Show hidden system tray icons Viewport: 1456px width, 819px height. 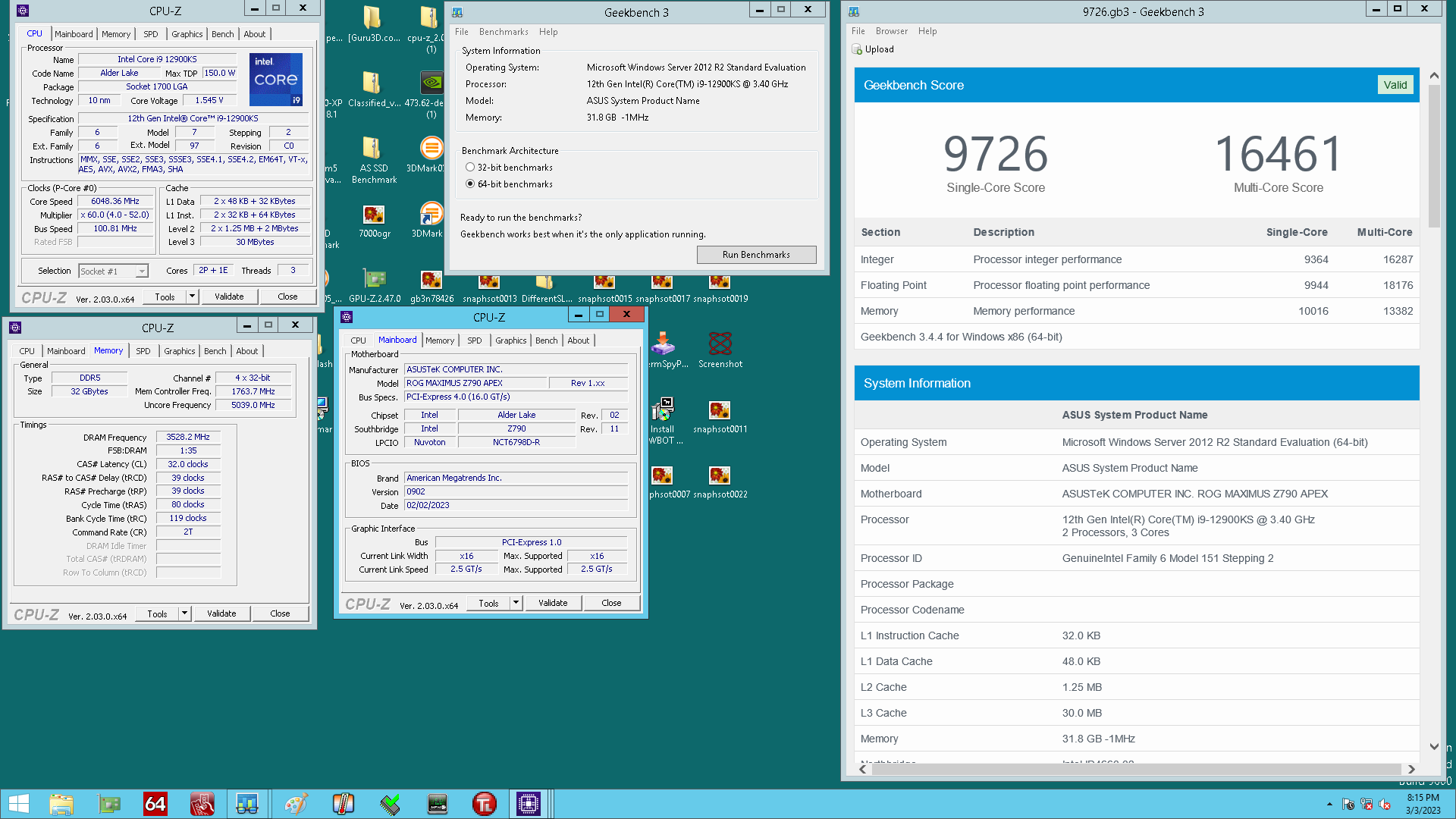click(1329, 804)
